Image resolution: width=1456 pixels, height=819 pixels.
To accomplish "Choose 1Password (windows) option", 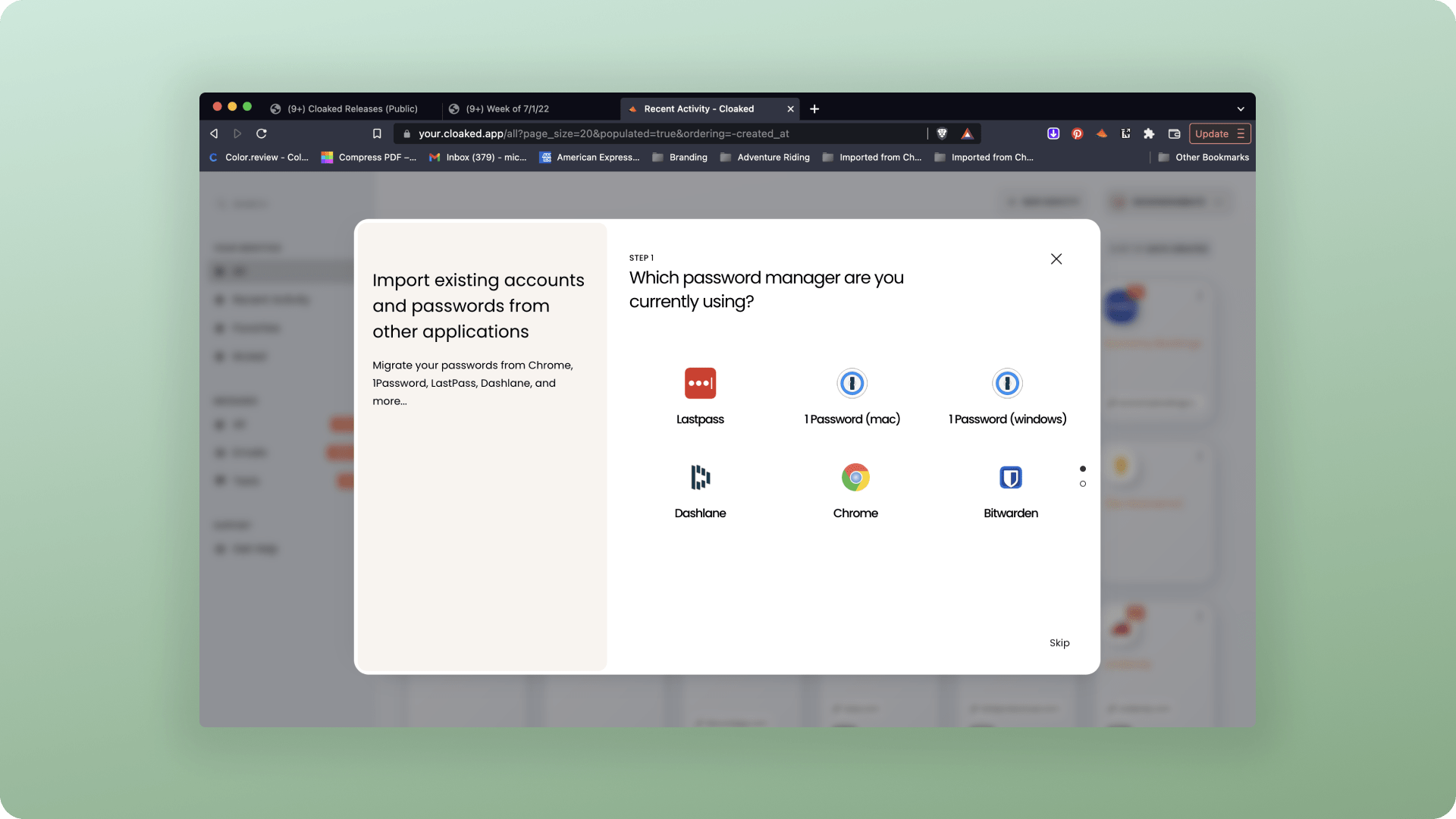I will pyautogui.click(x=1007, y=383).
